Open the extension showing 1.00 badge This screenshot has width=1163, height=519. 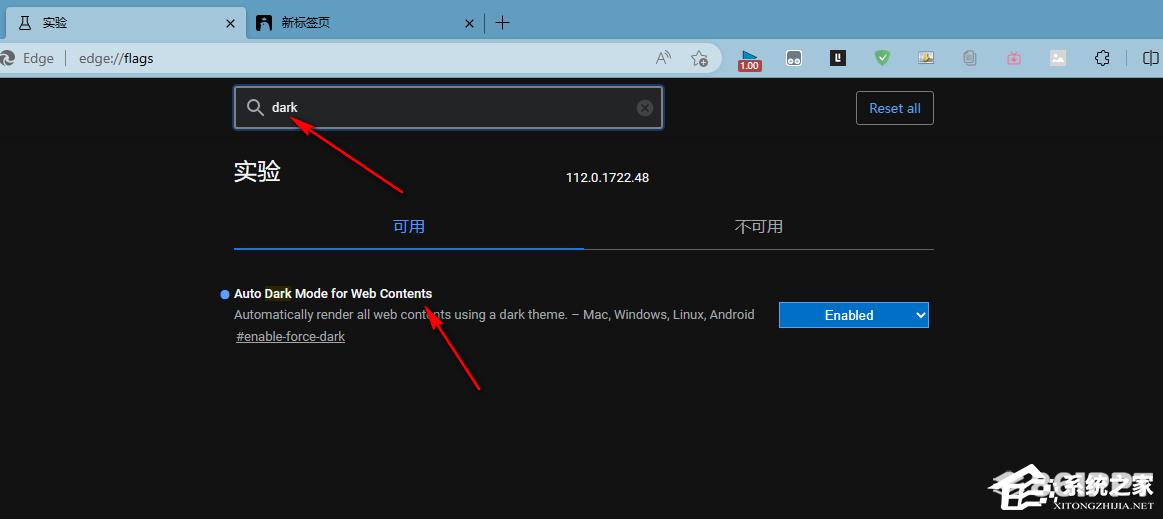click(x=749, y=59)
